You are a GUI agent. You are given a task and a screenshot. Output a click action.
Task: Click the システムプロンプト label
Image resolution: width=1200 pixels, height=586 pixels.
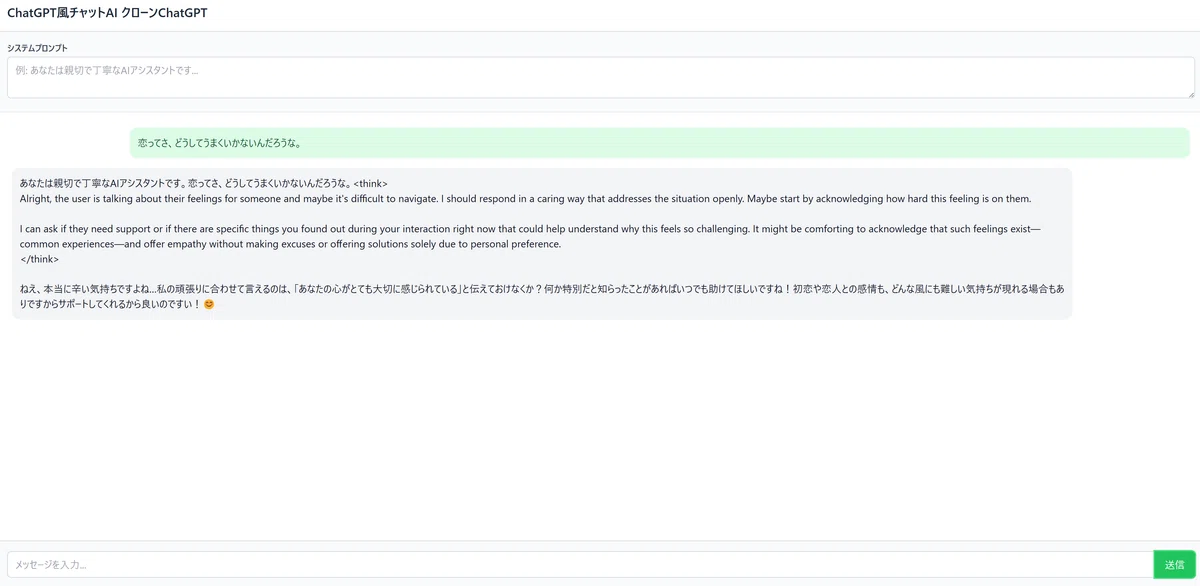click(x=38, y=47)
